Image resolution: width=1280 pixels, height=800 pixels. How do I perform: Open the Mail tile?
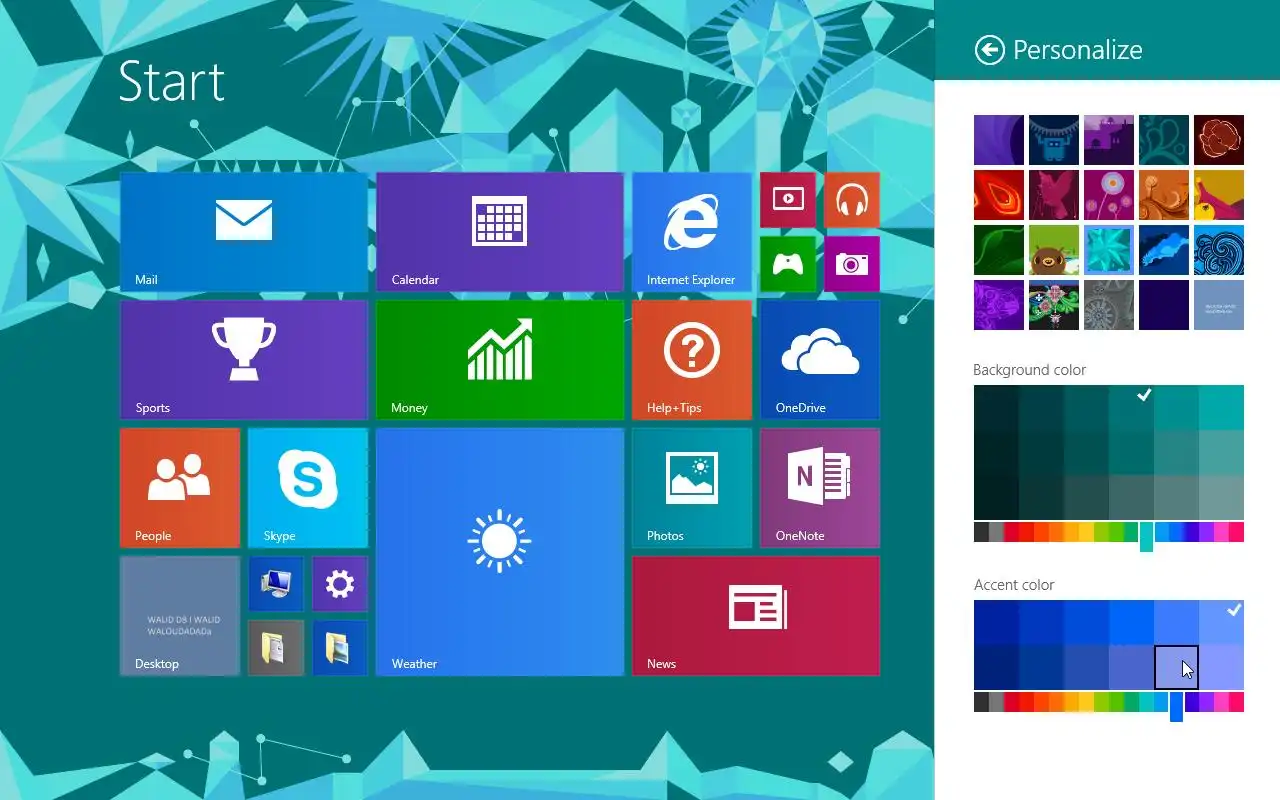click(x=244, y=232)
